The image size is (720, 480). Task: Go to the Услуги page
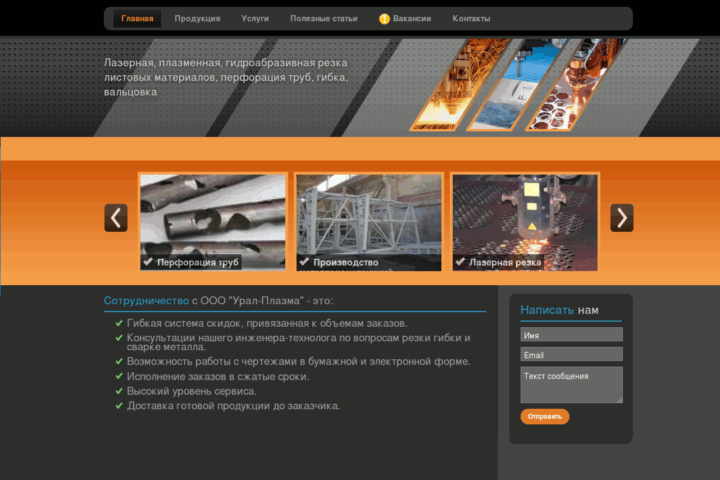click(255, 19)
